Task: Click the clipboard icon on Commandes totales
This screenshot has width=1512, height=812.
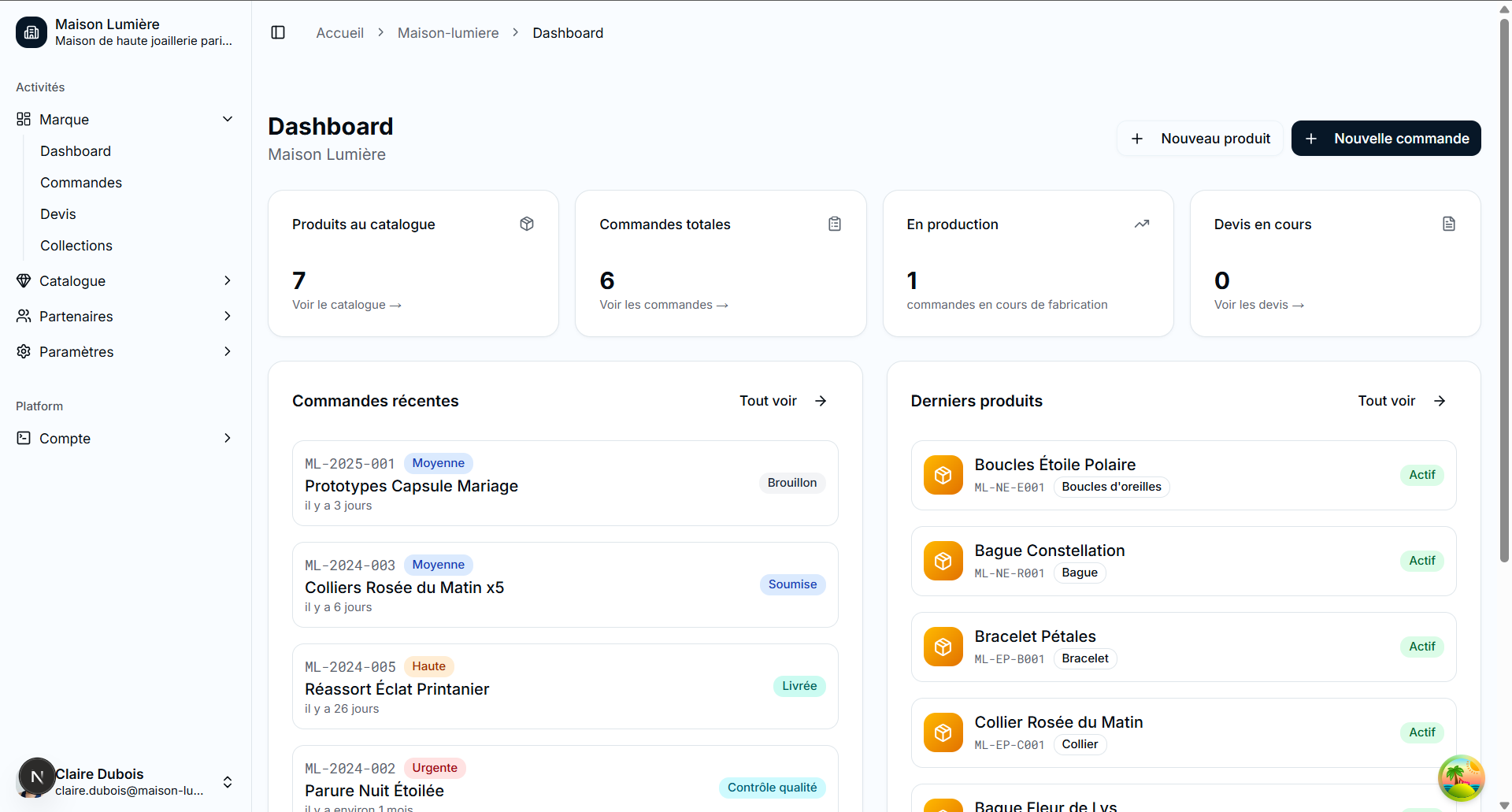Action: coord(835,224)
